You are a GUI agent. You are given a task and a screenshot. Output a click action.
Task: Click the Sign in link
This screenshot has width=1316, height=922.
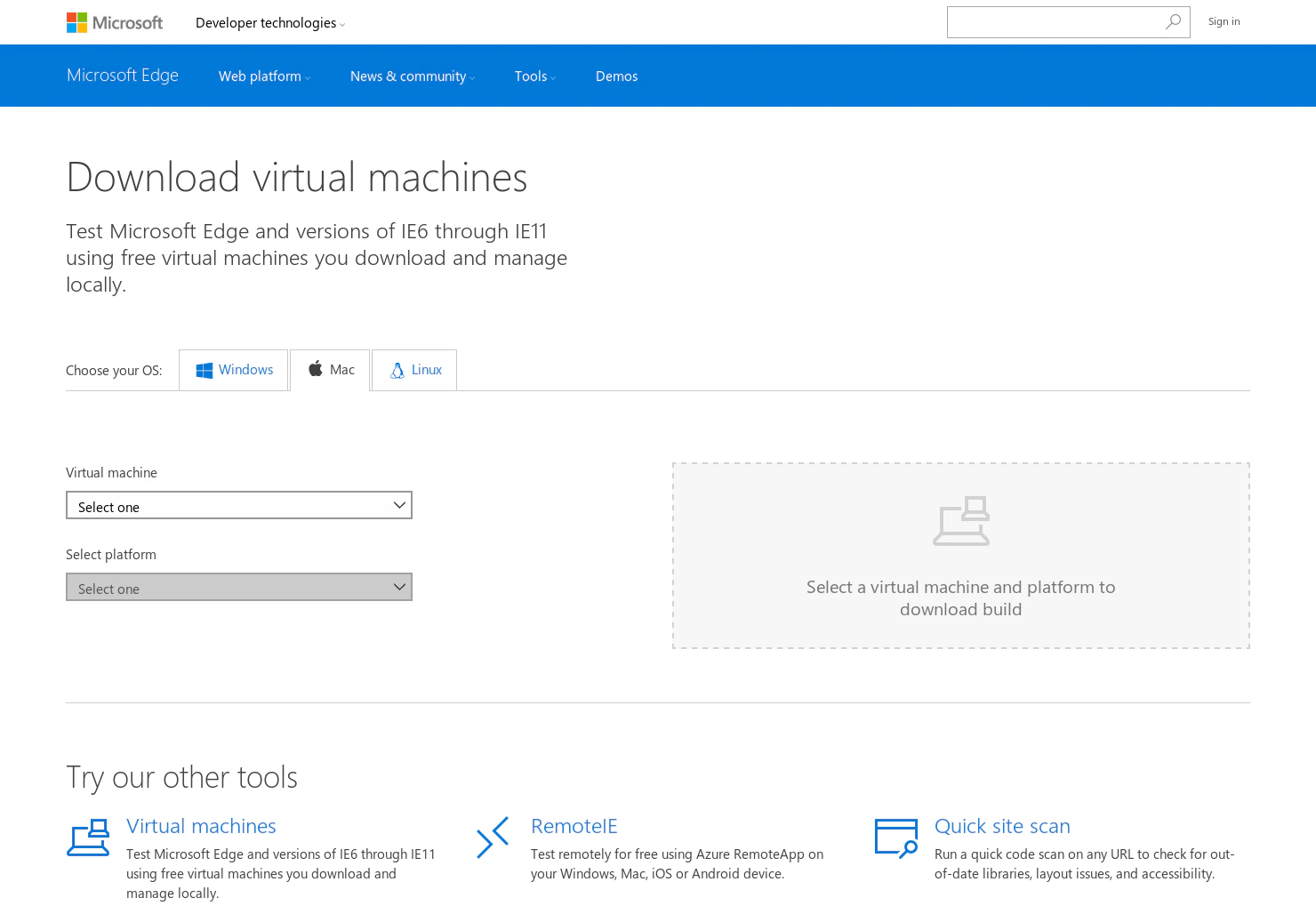[1224, 21]
